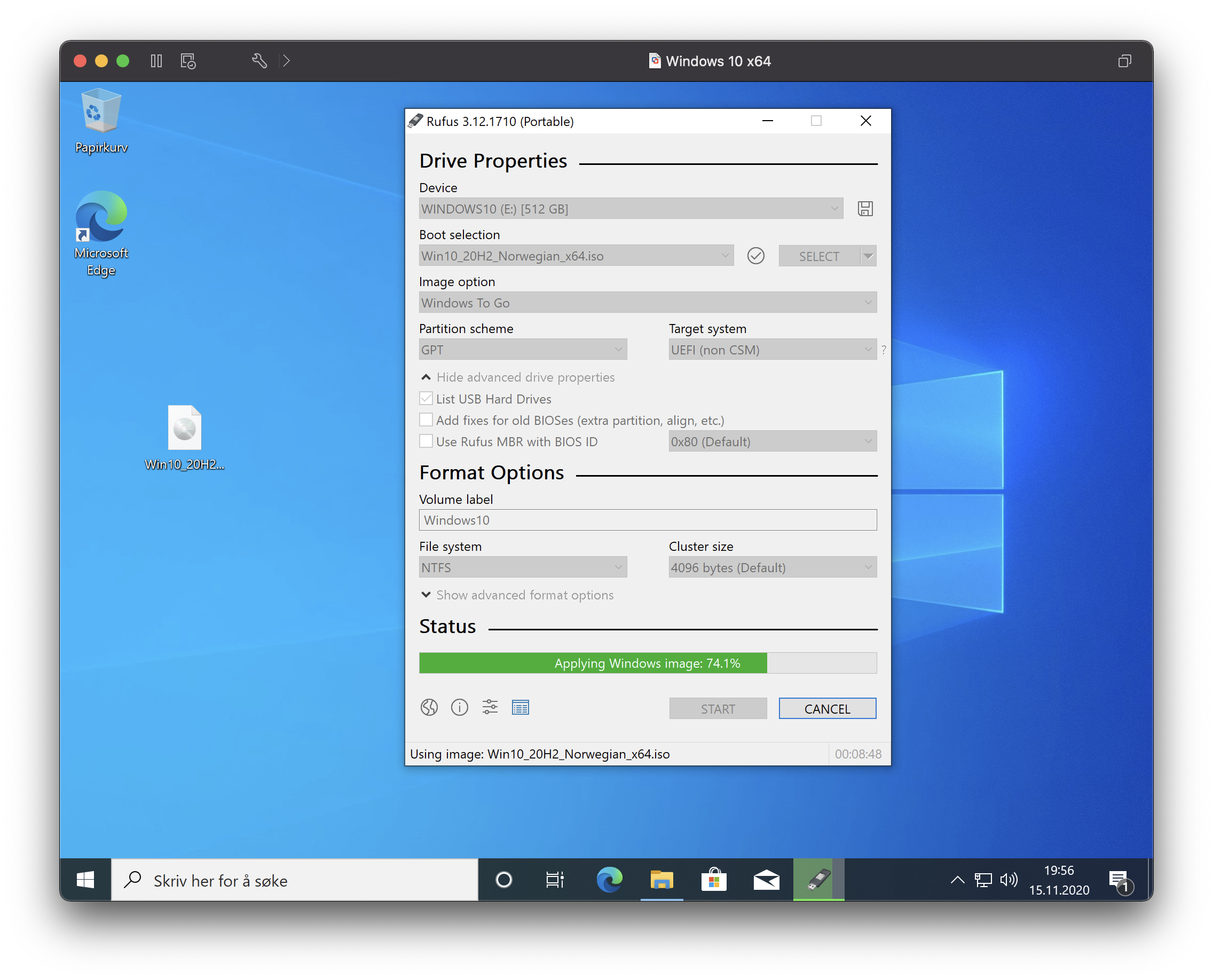
Task: Launch Edge from the taskbar
Action: 609,880
